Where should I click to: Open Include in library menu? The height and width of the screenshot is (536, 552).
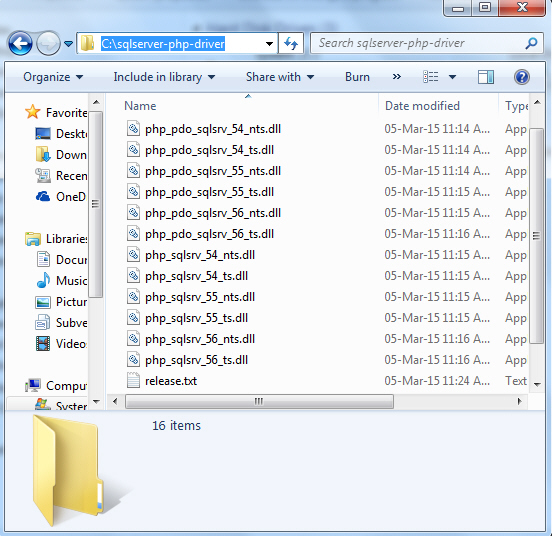(164, 77)
